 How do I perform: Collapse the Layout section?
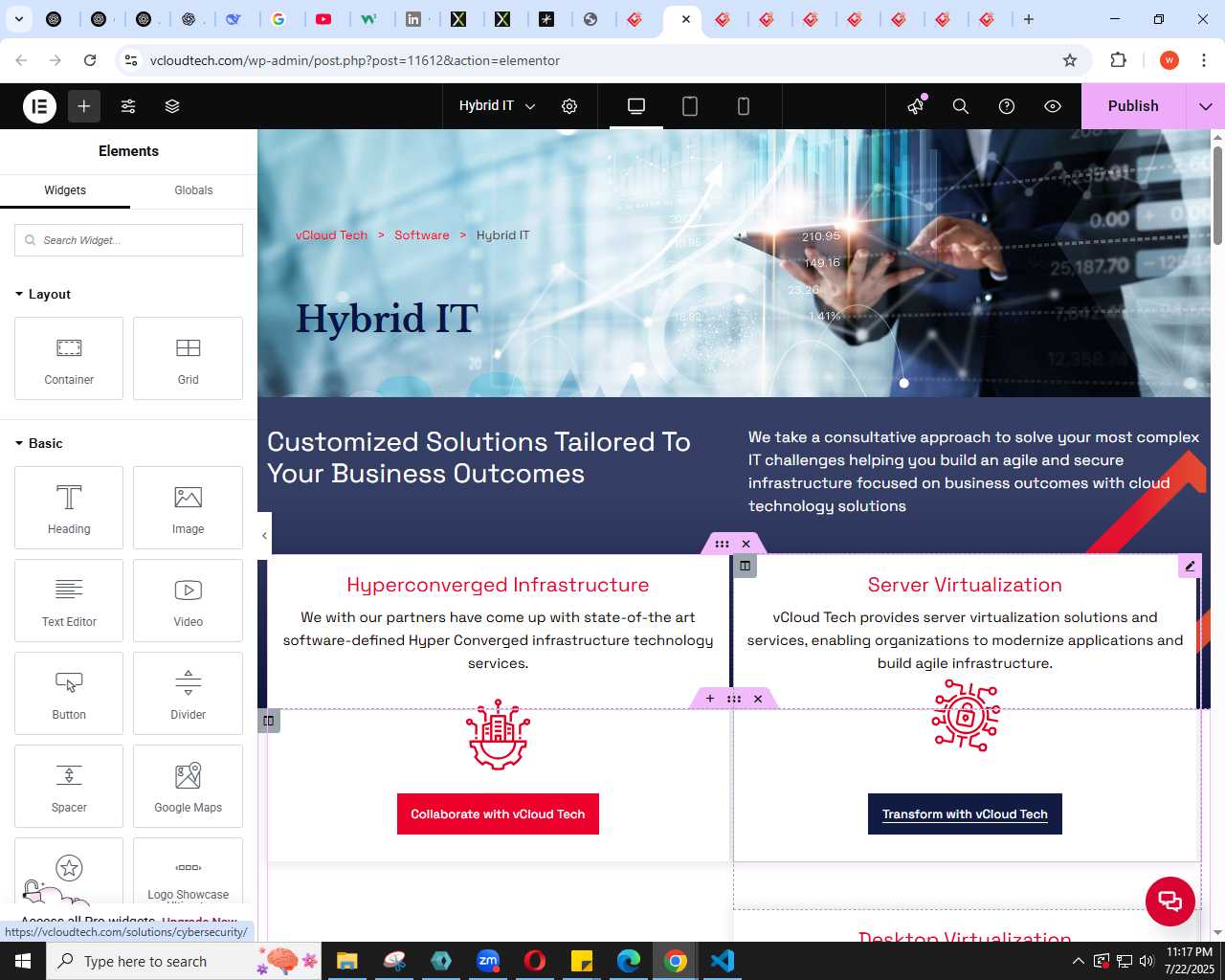(43, 294)
